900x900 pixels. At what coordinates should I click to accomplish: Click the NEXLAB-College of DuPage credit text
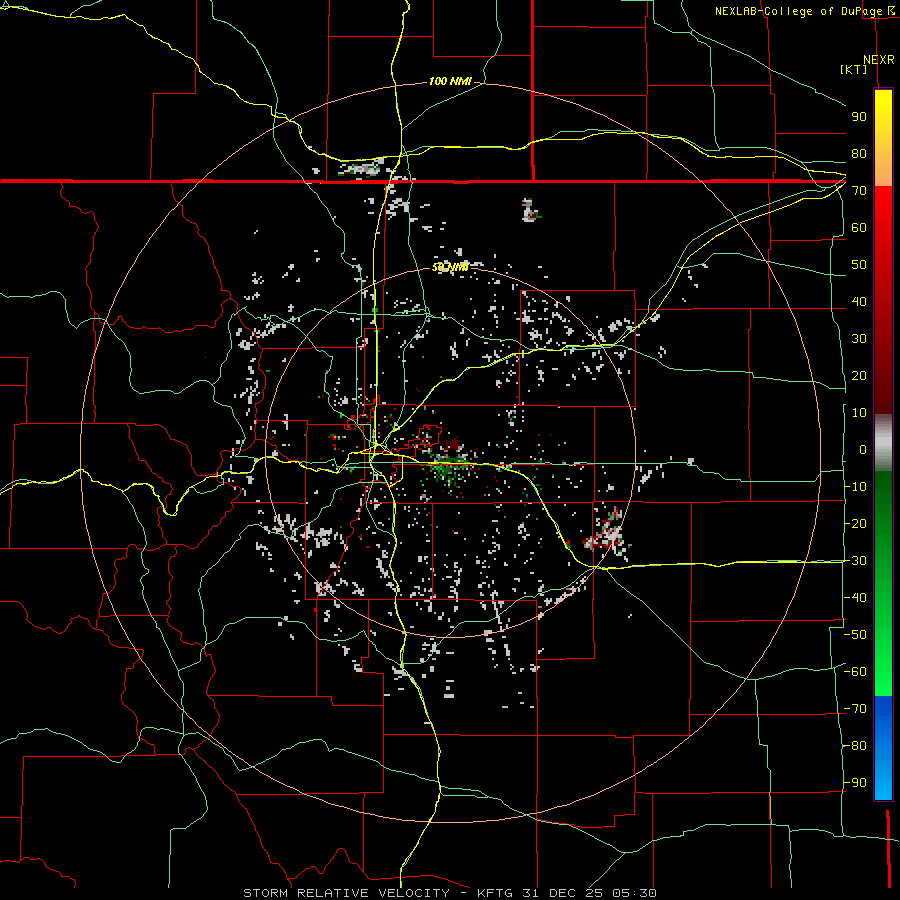(798, 11)
